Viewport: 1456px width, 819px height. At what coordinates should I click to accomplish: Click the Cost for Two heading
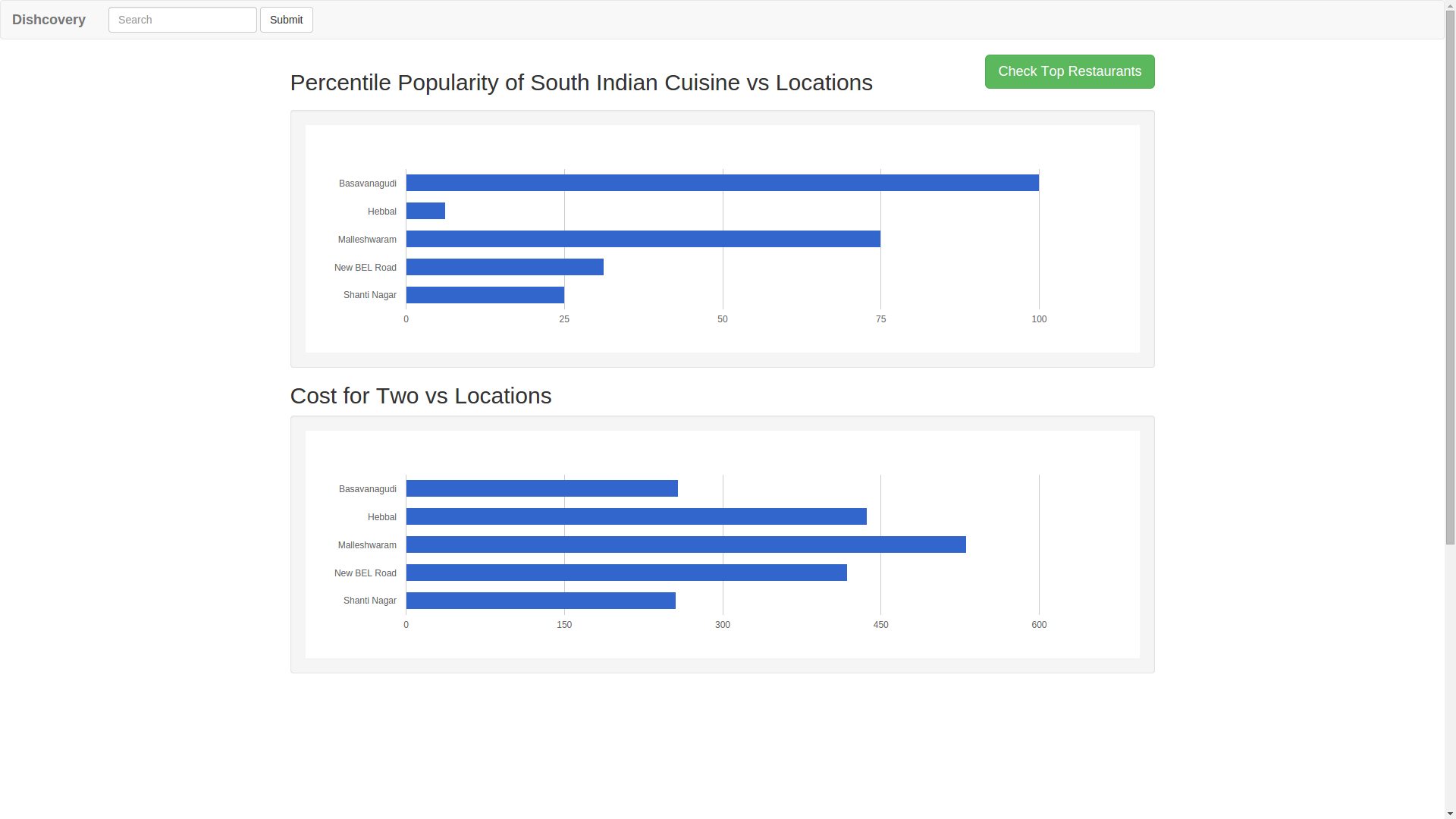pos(420,396)
